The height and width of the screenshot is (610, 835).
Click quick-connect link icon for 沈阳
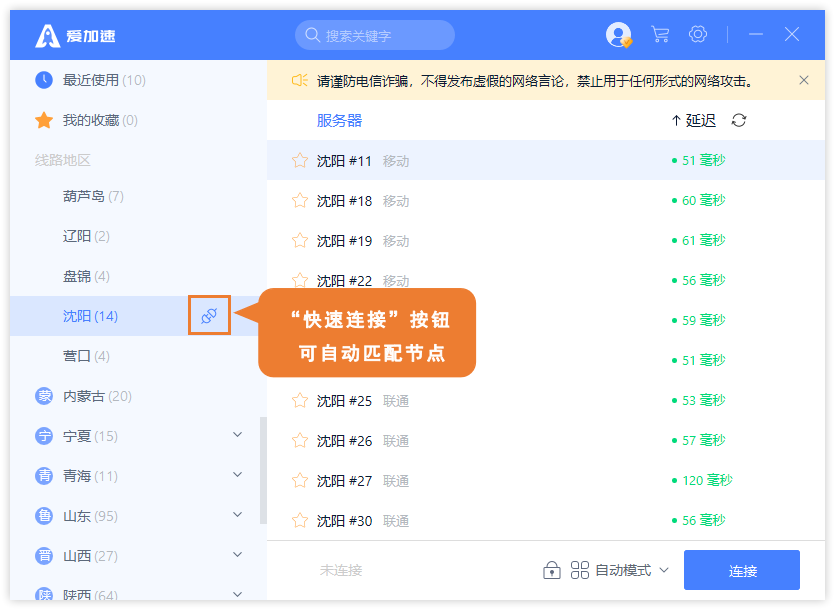[x=209, y=315]
